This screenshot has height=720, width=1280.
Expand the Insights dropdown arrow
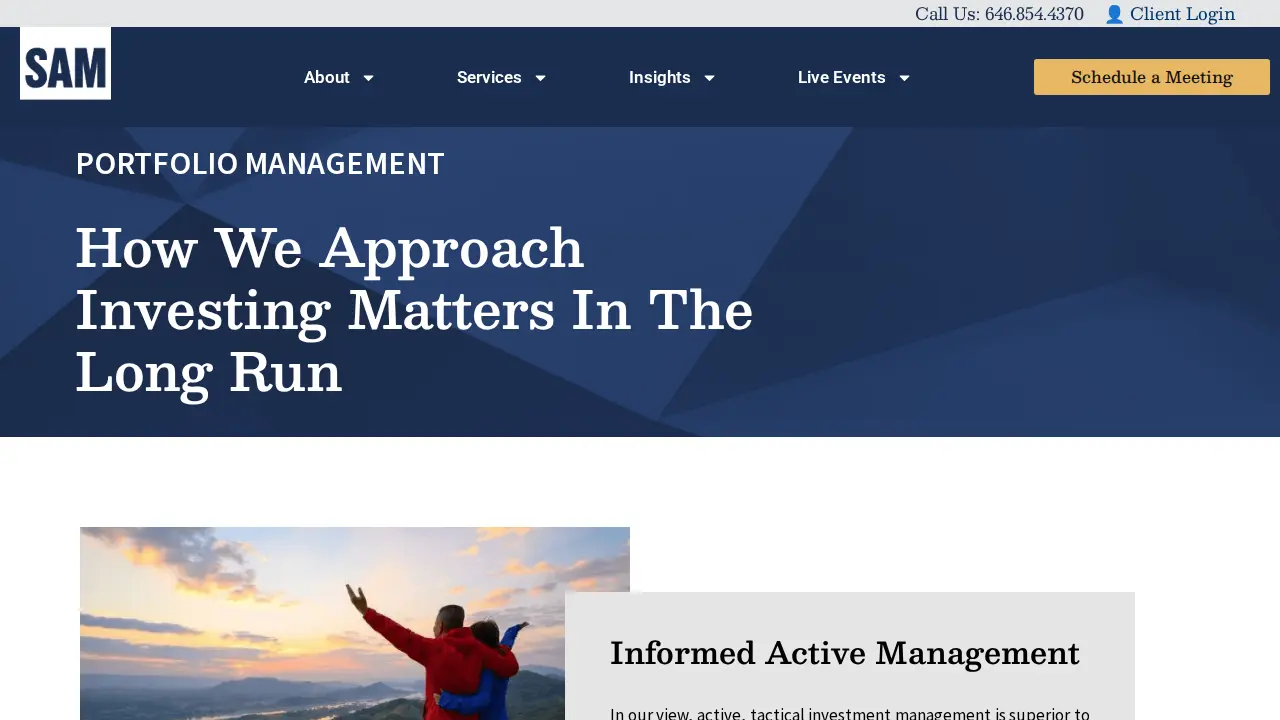pyautogui.click(x=709, y=78)
